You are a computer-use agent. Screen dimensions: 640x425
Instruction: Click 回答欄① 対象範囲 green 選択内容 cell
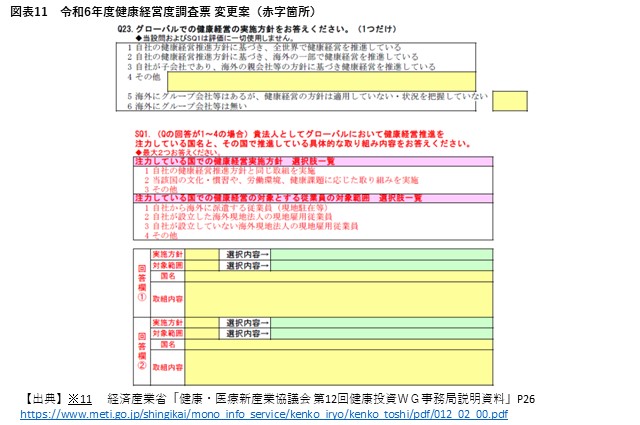pos(381,265)
